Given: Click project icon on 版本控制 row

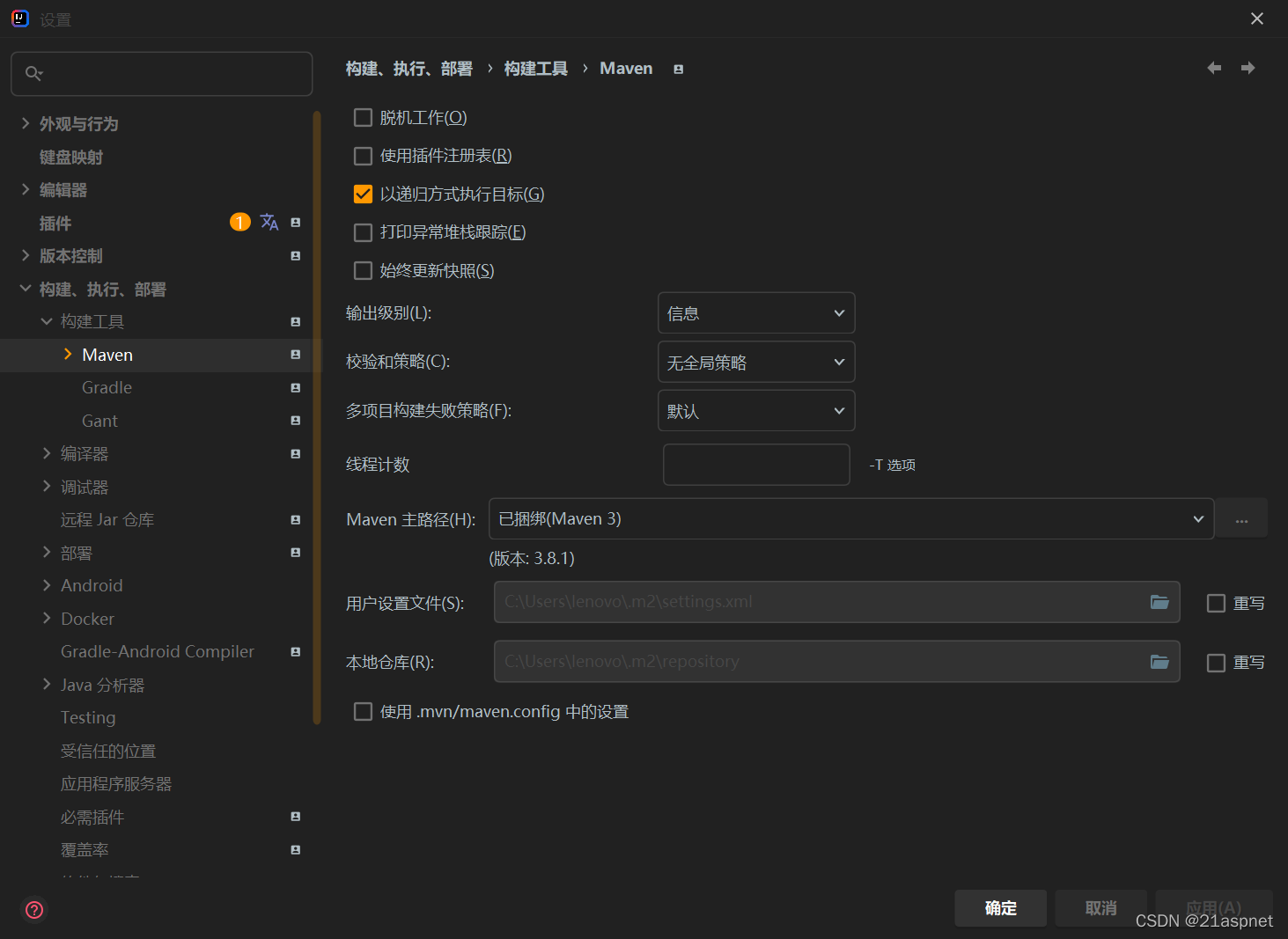Looking at the screenshot, I should coord(296,256).
